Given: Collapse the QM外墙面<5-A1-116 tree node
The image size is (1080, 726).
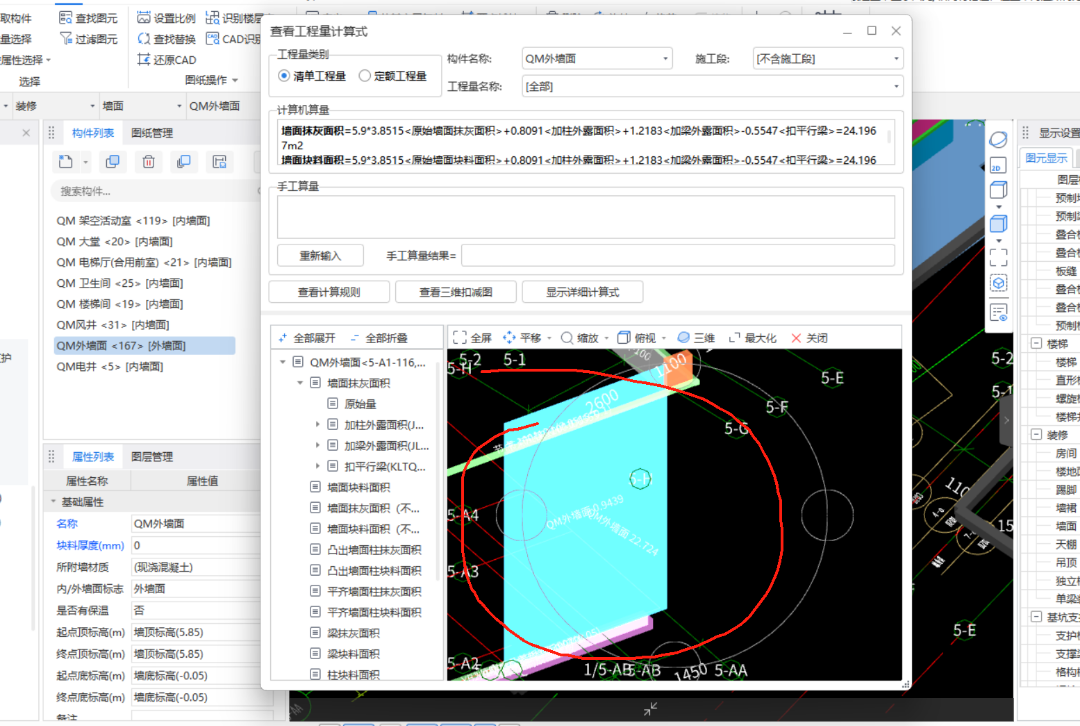Looking at the screenshot, I should [x=282, y=362].
